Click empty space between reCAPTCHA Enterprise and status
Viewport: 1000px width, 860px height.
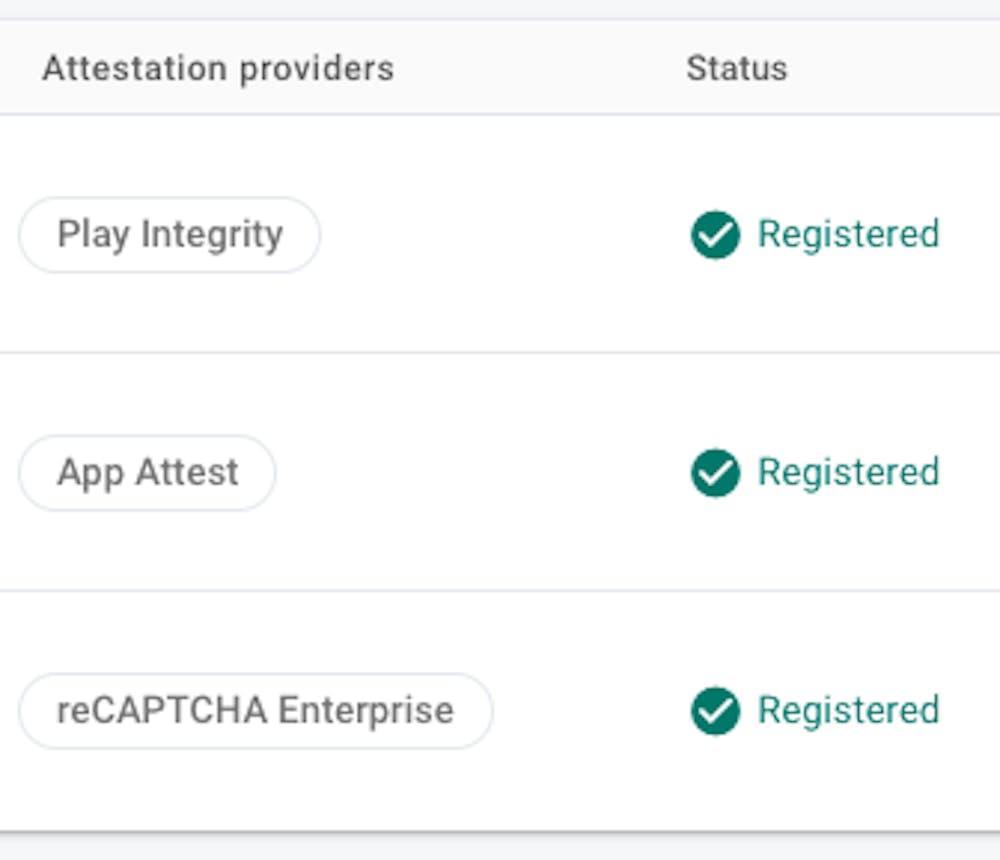pyautogui.click(x=590, y=711)
